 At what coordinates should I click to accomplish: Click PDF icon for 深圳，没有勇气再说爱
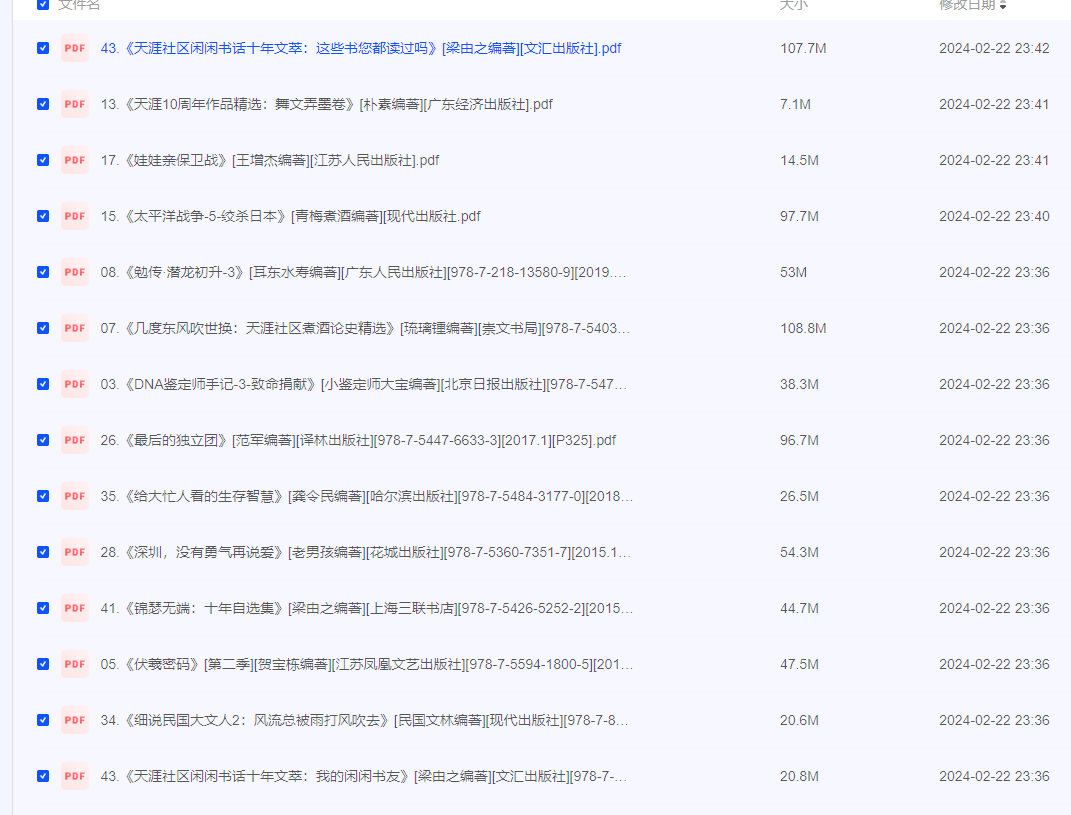[x=75, y=552]
